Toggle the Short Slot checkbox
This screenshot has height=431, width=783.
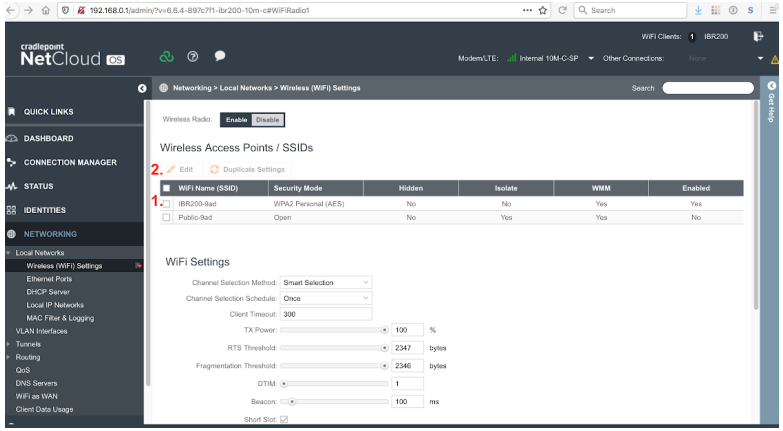(x=283, y=419)
